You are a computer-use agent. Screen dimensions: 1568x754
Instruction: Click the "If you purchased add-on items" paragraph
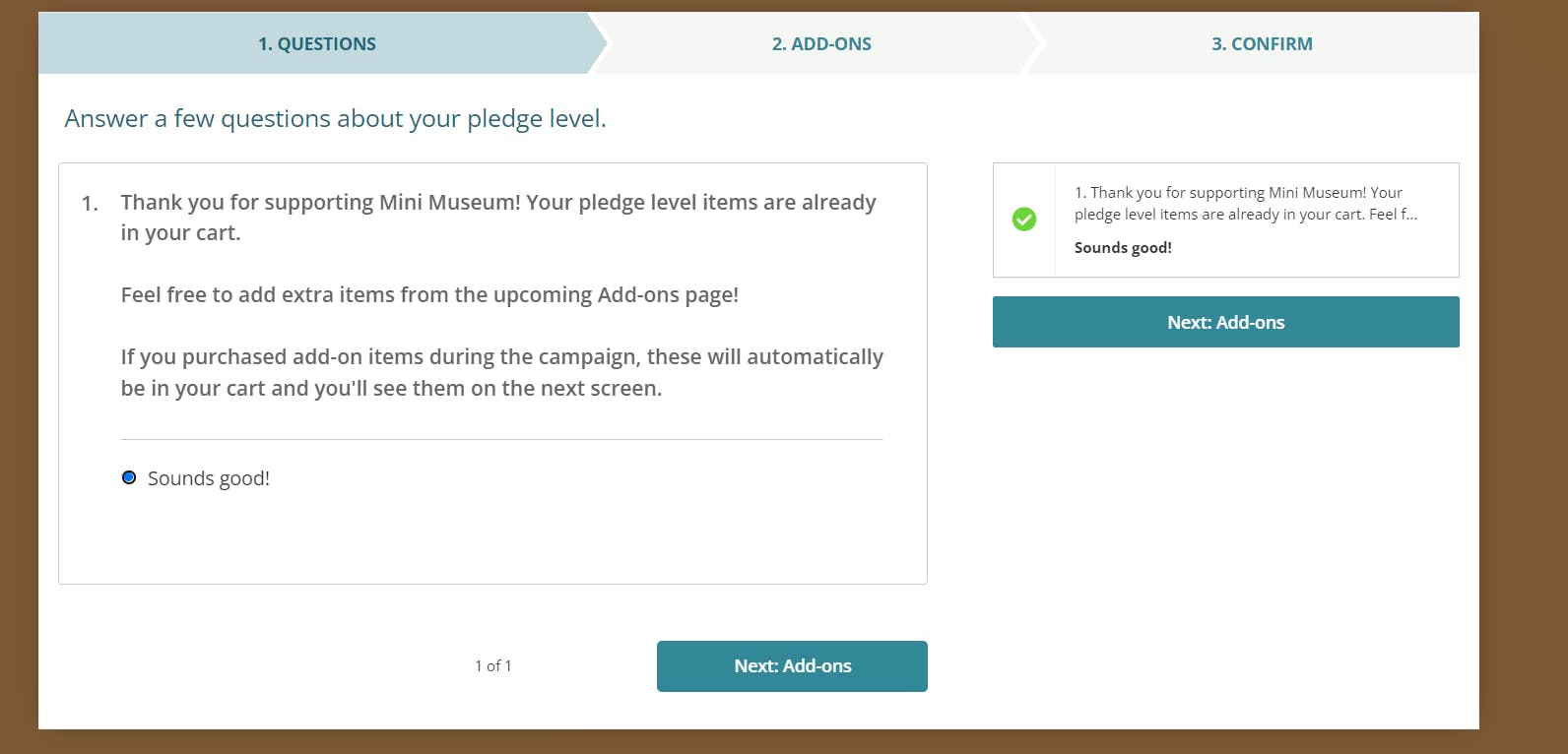click(501, 372)
